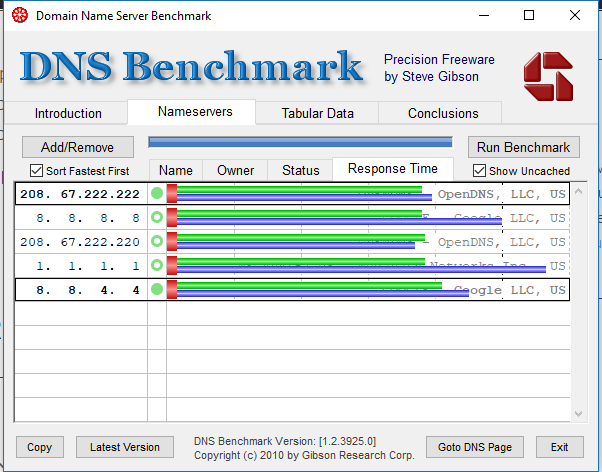Image resolution: width=602 pixels, height=472 pixels.
Task: Click solid green status dot for 208.67.222.222
Action: click(157, 193)
